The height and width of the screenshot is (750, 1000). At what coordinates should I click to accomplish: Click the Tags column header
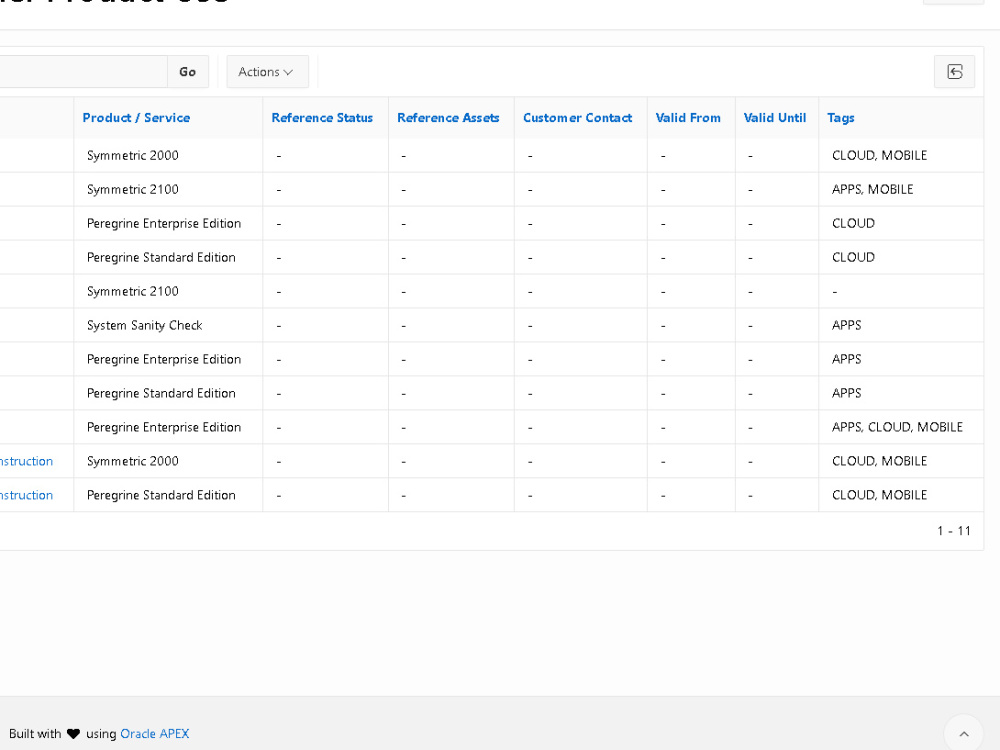click(x=841, y=117)
